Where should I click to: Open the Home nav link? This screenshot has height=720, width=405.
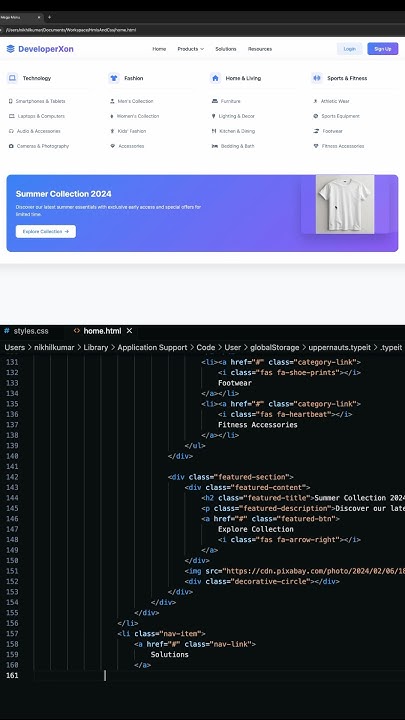[159, 49]
